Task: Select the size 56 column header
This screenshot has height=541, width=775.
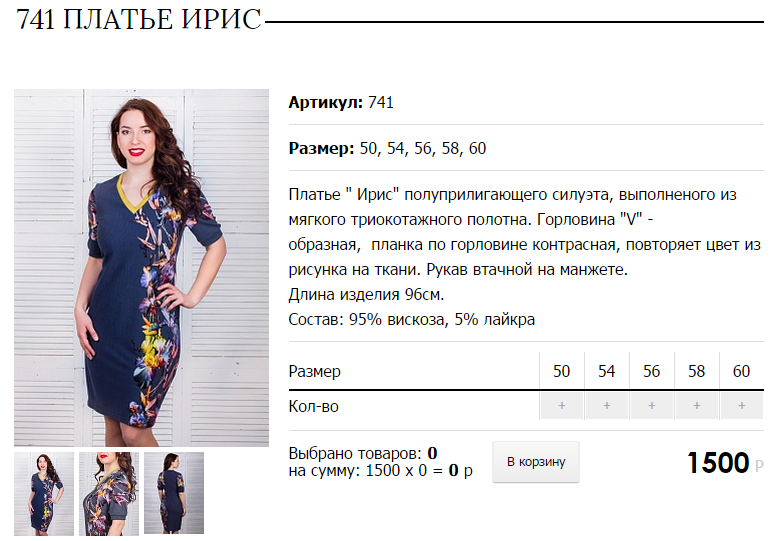Action: (x=651, y=371)
